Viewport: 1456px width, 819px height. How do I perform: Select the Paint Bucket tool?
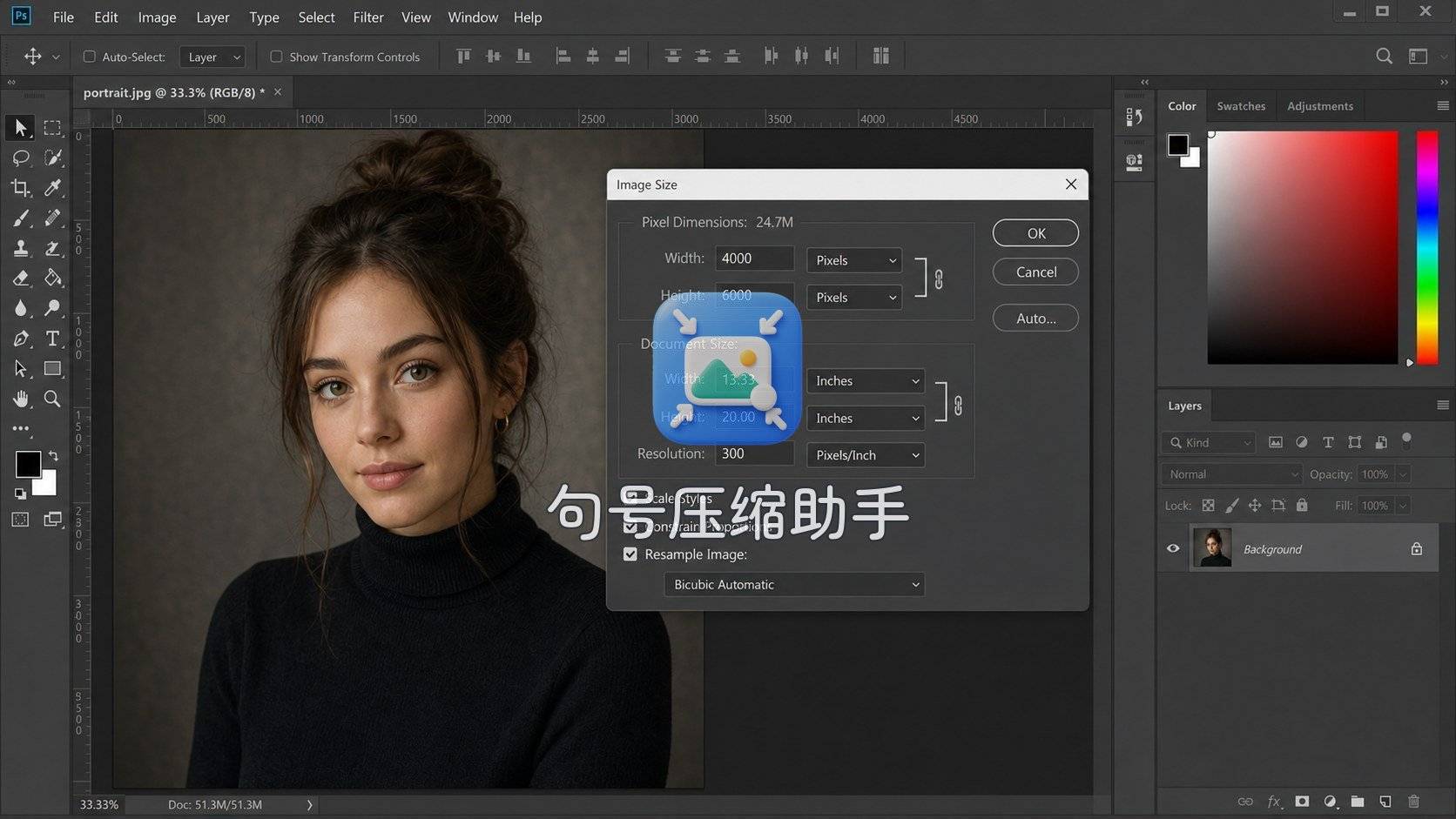(x=52, y=279)
